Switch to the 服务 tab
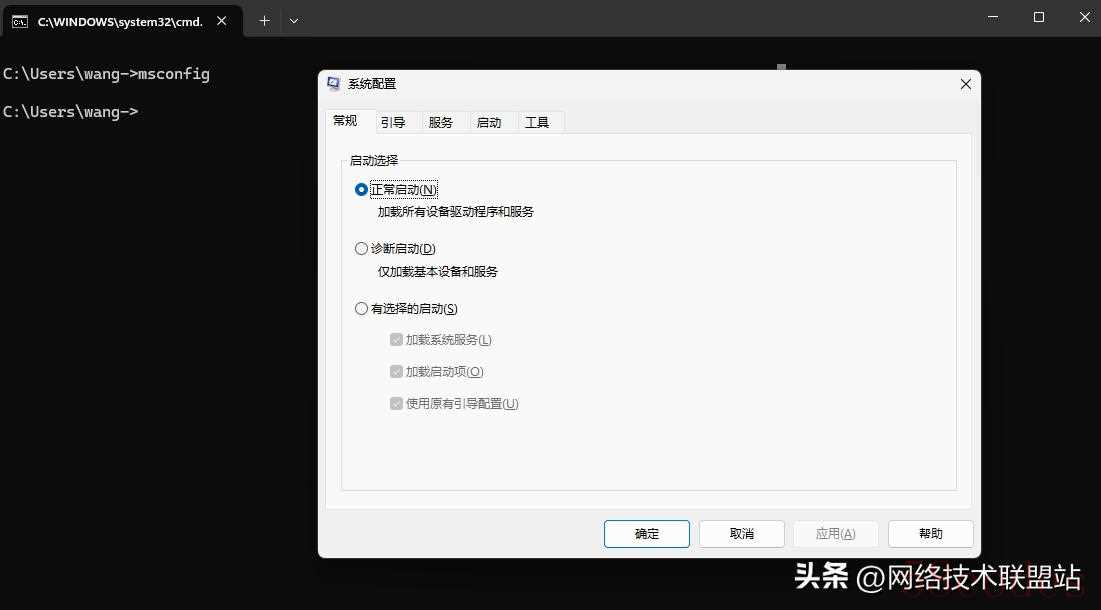This screenshot has width=1101, height=610. (441, 122)
